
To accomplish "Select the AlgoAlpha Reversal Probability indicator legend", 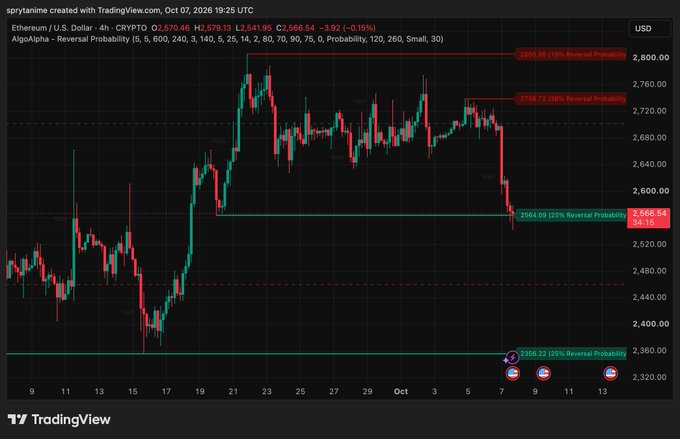I will (x=227, y=39).
